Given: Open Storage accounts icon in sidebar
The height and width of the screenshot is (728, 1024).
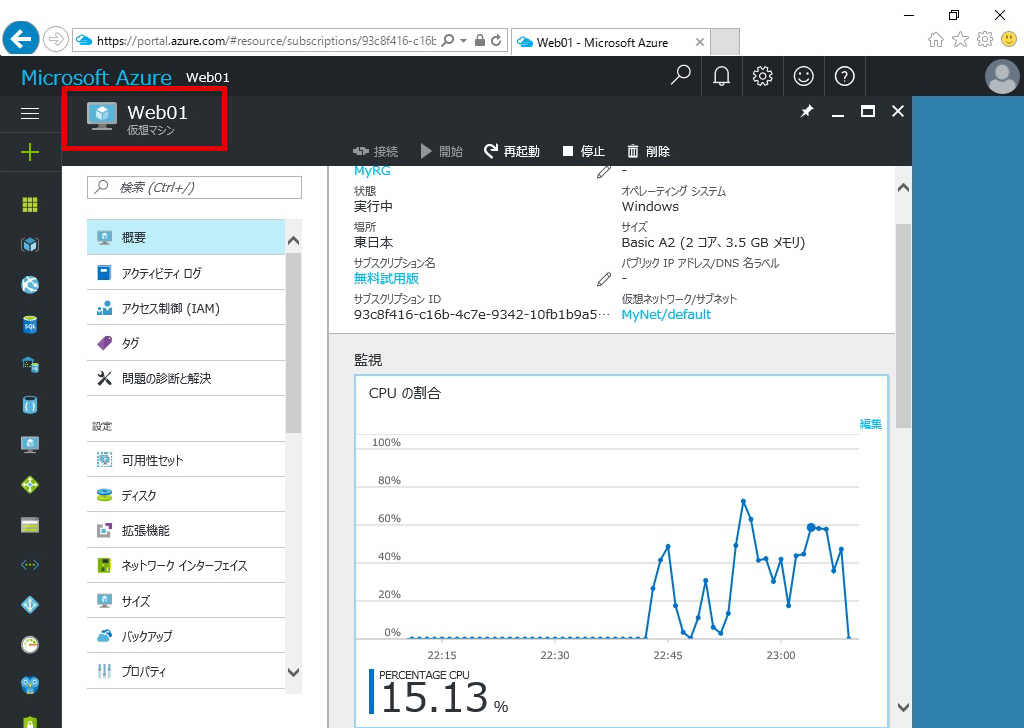Looking at the screenshot, I should (30, 525).
